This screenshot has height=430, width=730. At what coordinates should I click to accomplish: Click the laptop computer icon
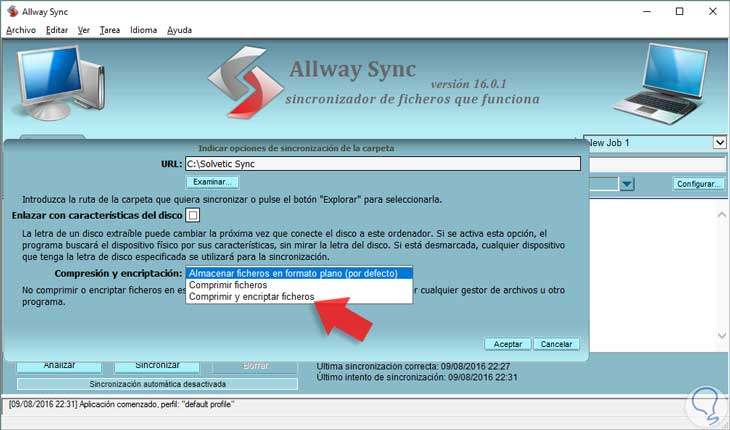[662, 84]
